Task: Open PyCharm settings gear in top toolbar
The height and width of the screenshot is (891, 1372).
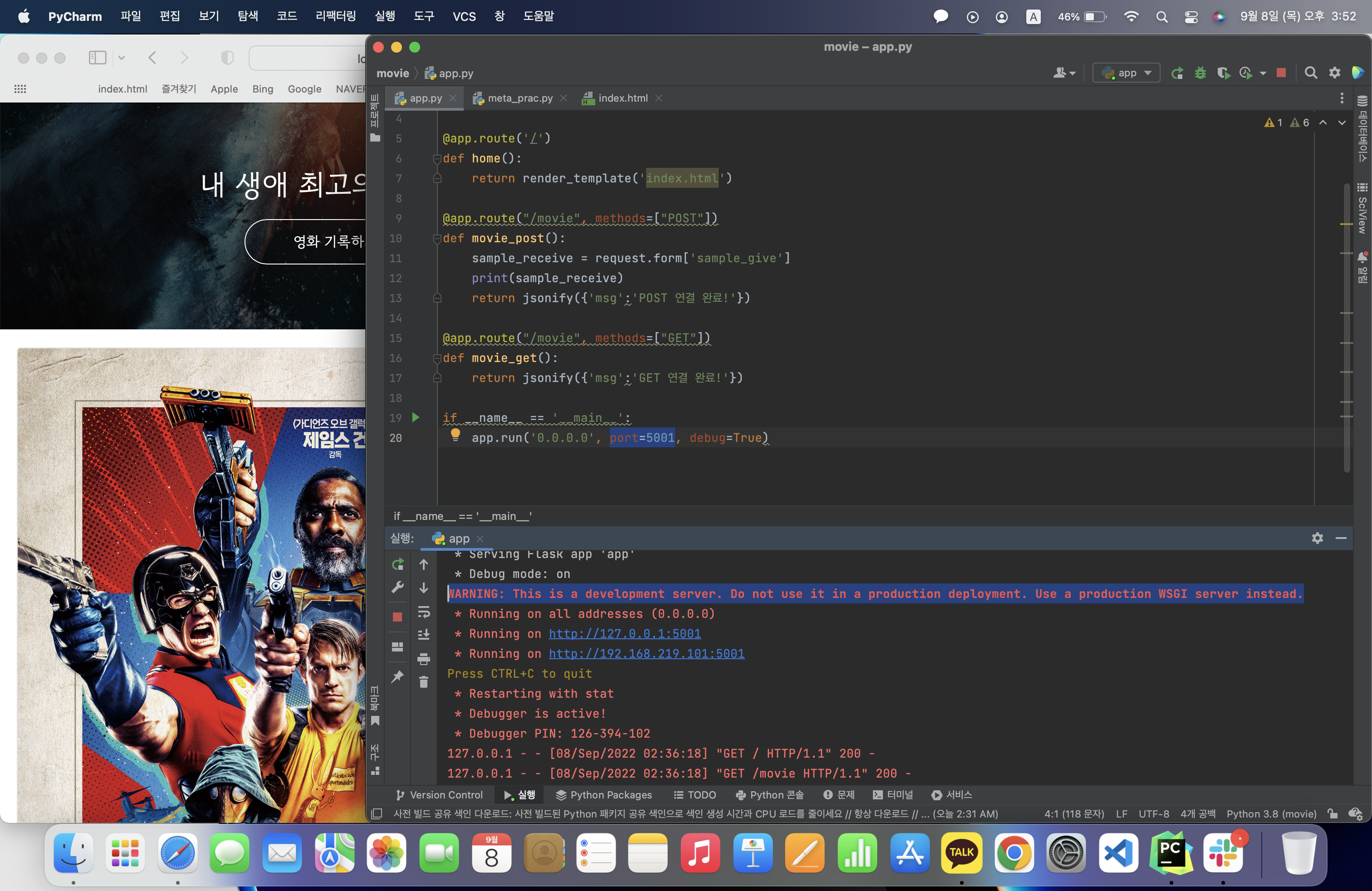Action: [1334, 73]
